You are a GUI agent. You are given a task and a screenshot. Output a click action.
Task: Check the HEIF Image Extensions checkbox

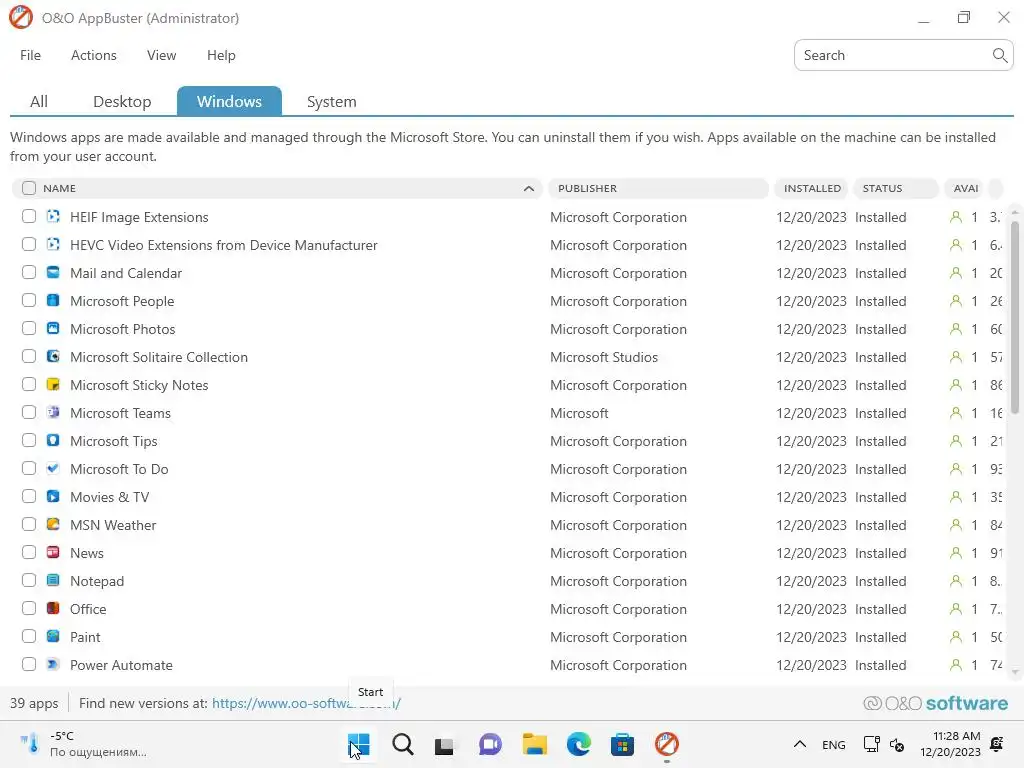pyautogui.click(x=29, y=216)
